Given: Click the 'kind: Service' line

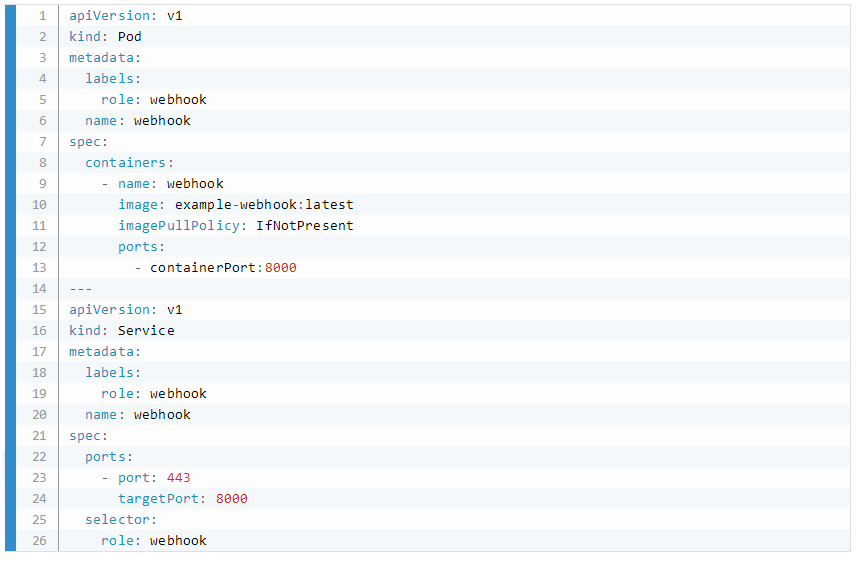Looking at the screenshot, I should [x=121, y=331].
